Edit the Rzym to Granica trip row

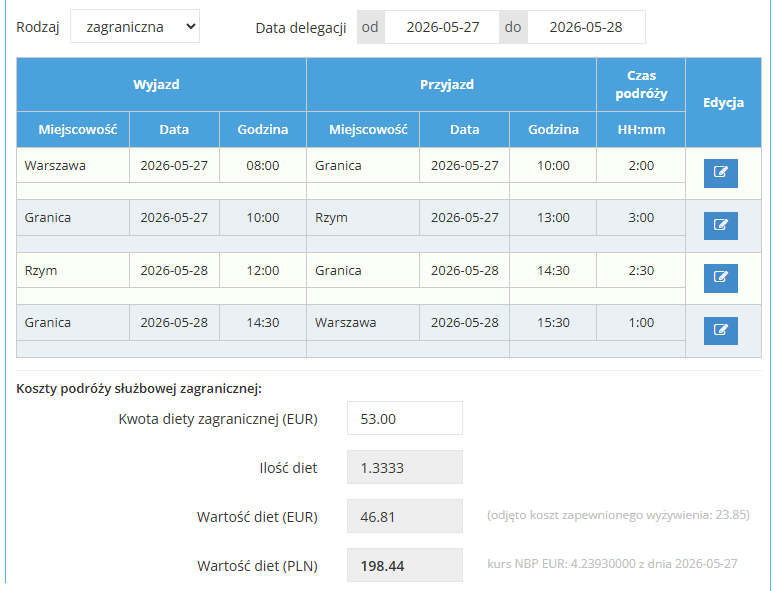click(720, 278)
